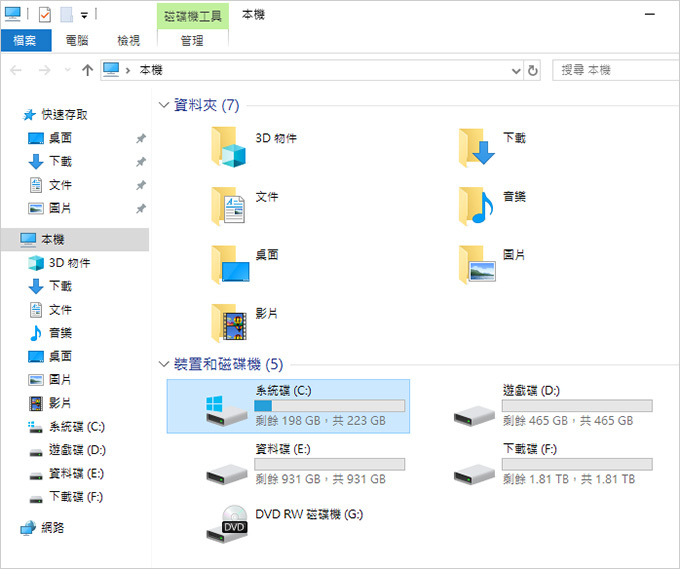Open quick access toolbar customize dropdown

[x=84, y=16]
